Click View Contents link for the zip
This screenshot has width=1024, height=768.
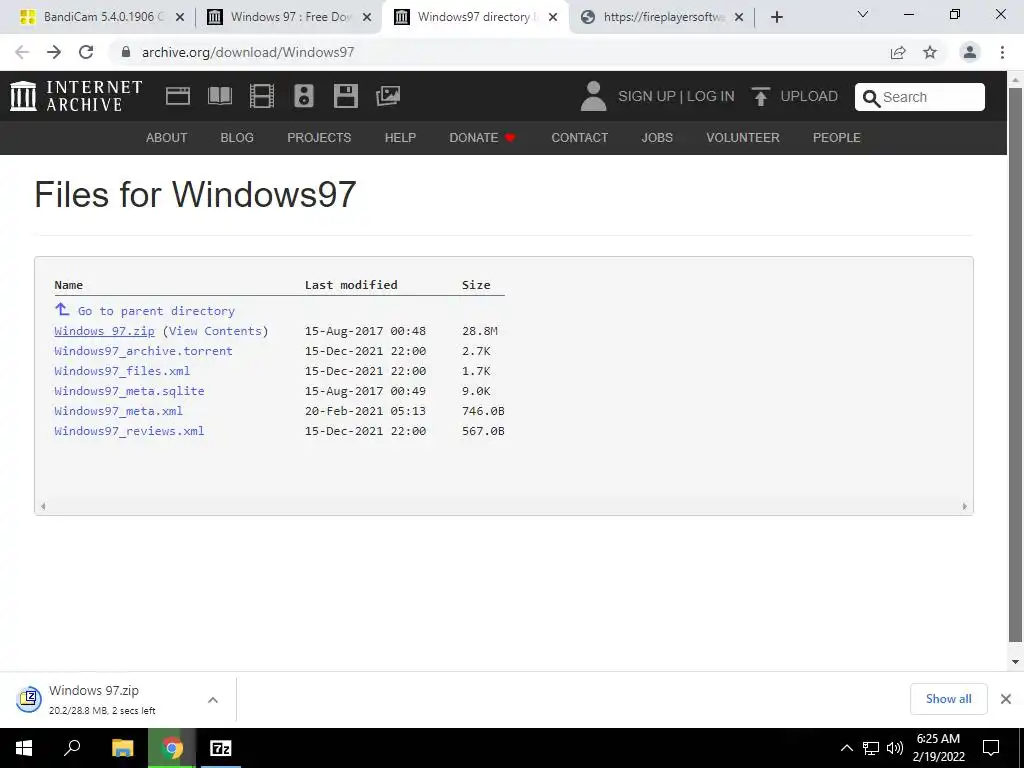tap(216, 331)
